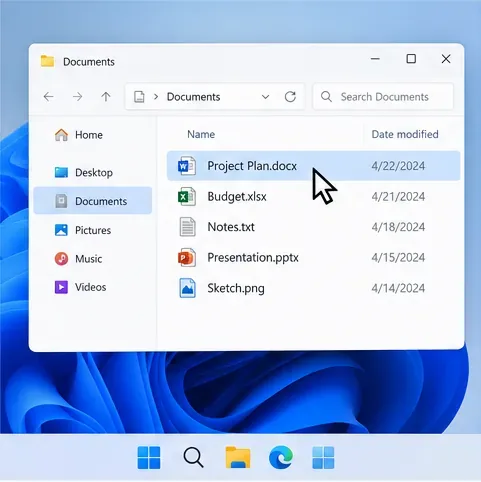This screenshot has height=482, width=481.
Task: Click the date 4/18/2024
Action: (x=398, y=227)
